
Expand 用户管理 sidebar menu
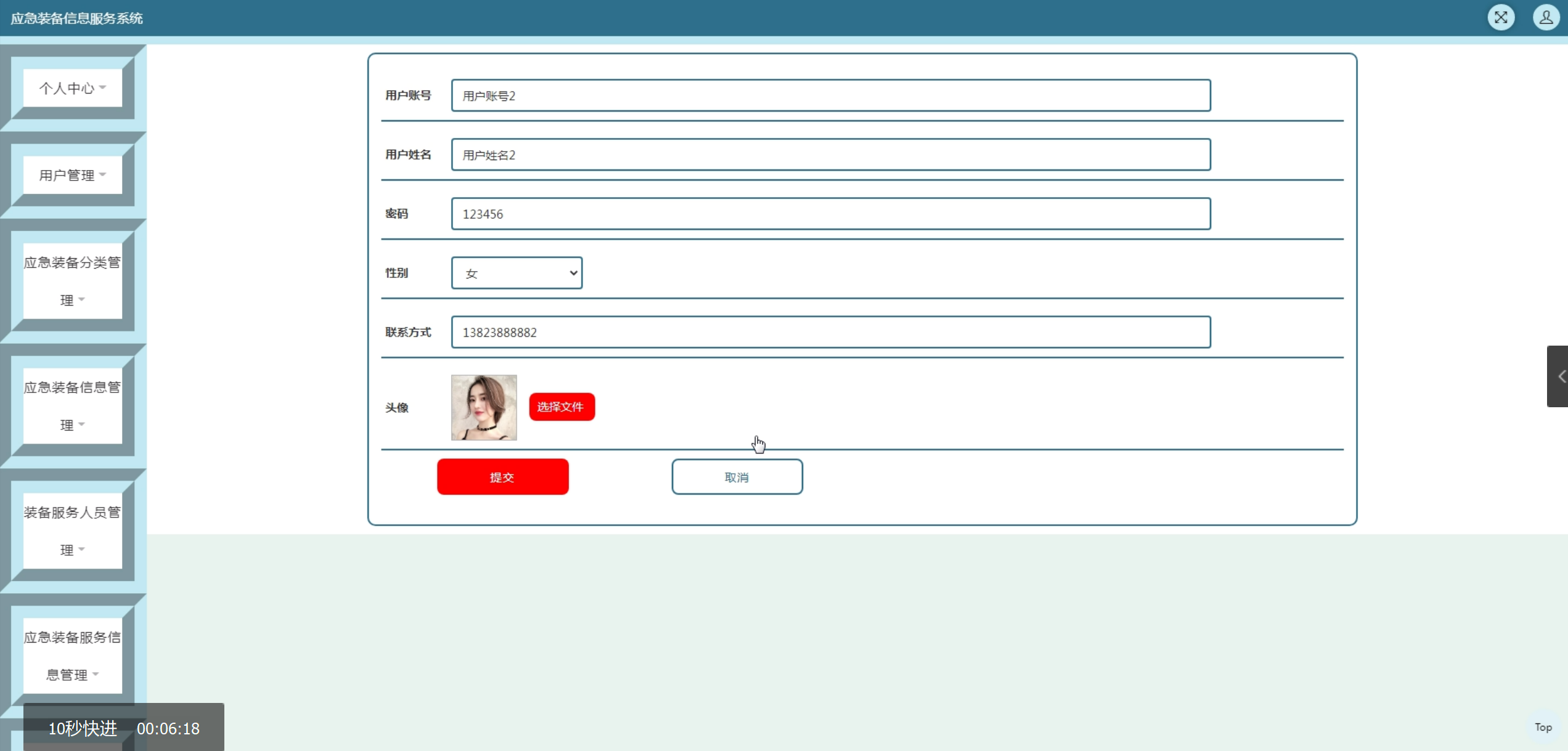pos(72,175)
